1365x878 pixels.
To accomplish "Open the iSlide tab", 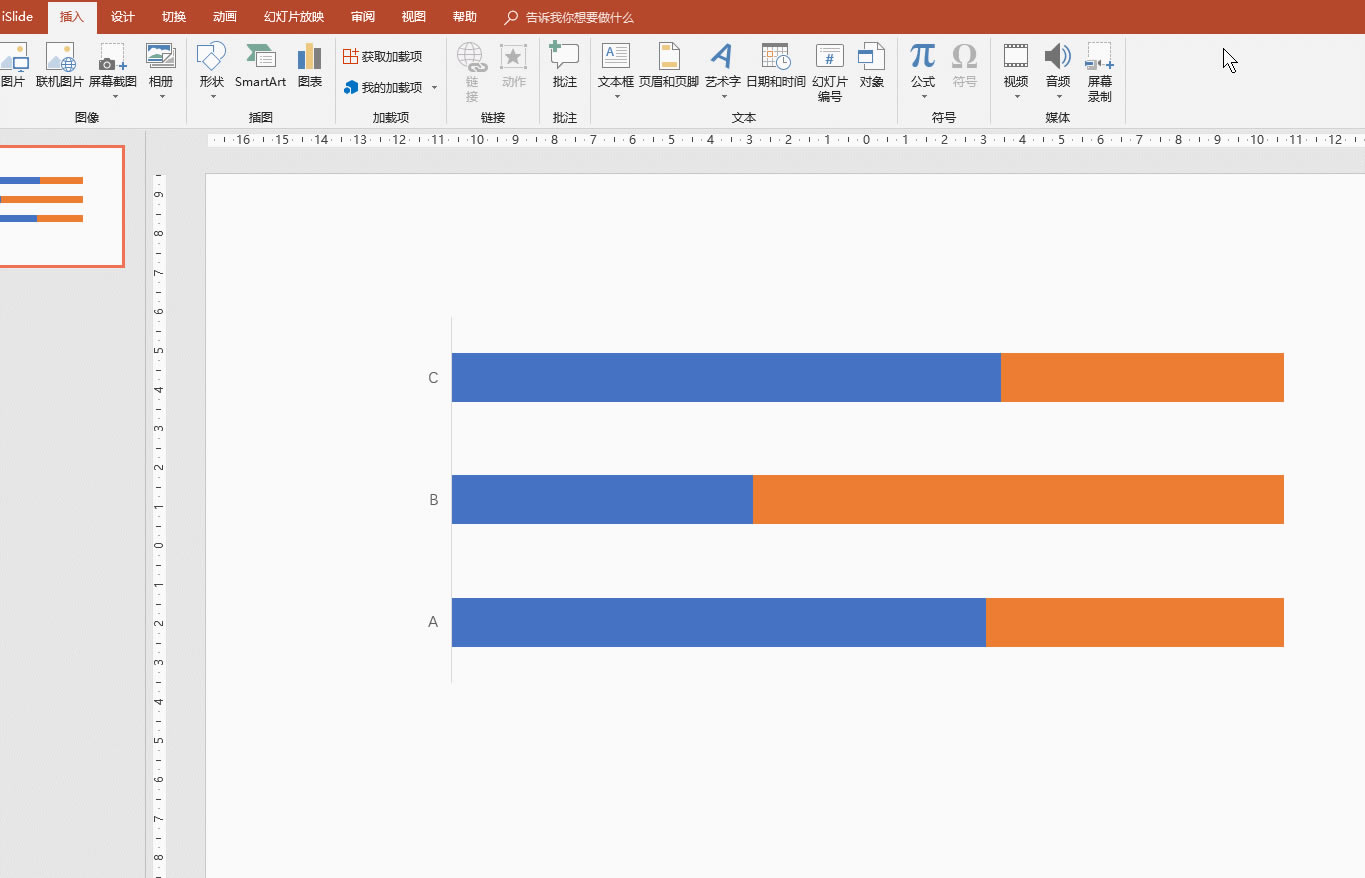I will point(17,17).
